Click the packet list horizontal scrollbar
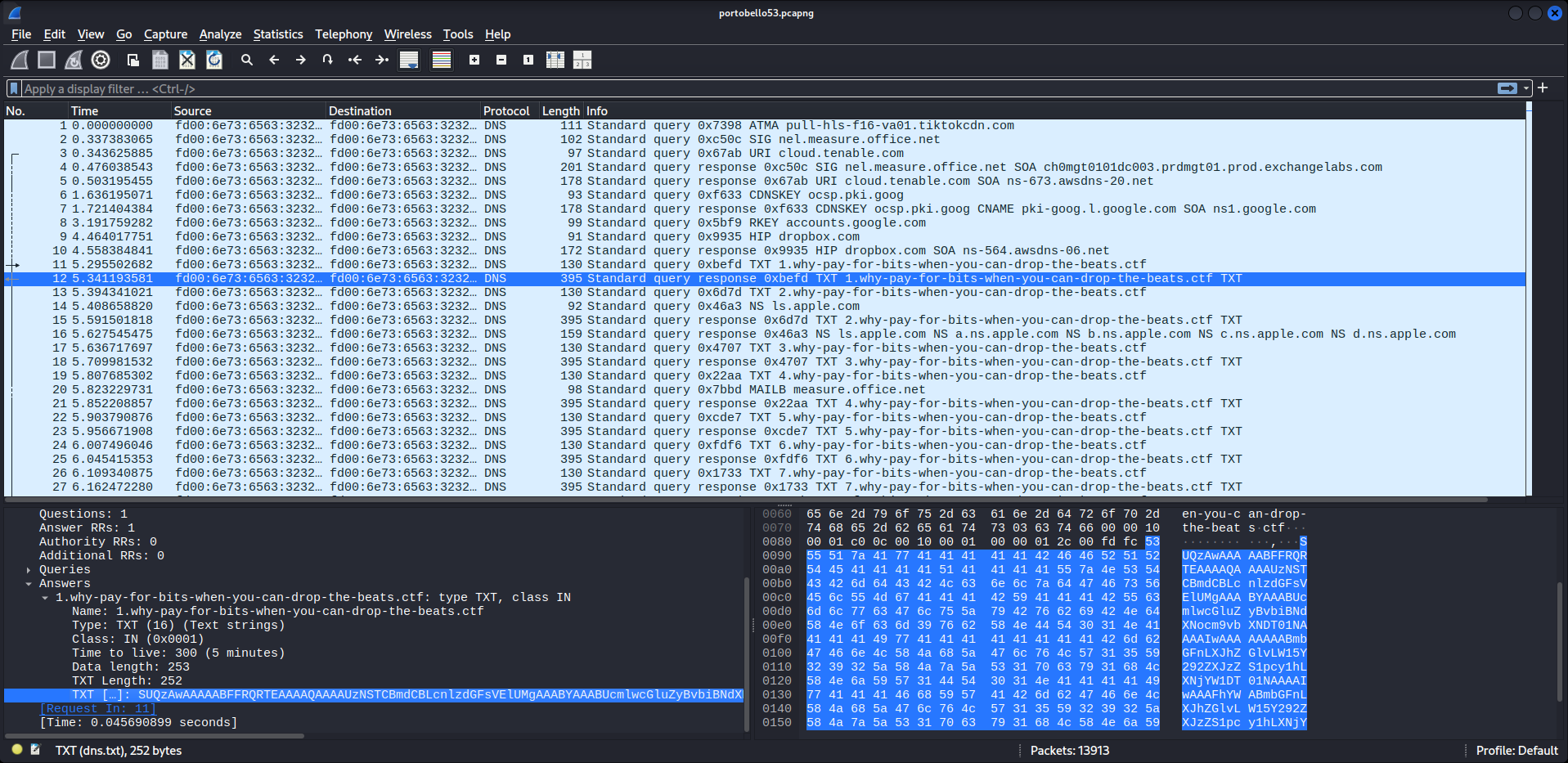Viewport: 1568px width, 763px height. point(747,499)
